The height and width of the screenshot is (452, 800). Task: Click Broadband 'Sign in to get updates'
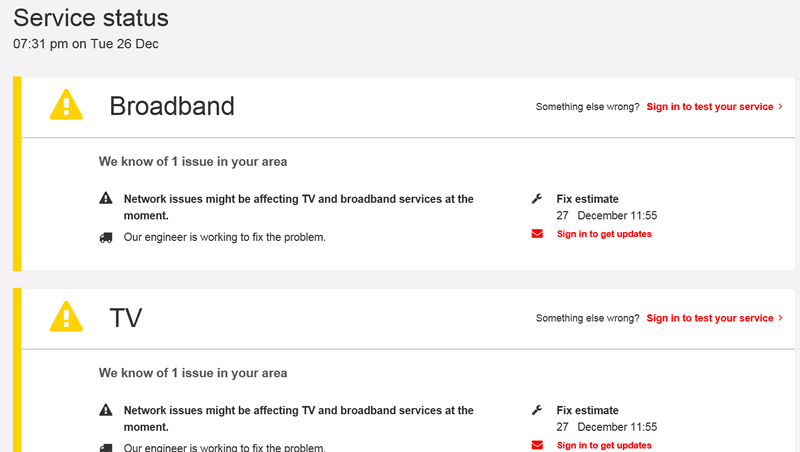click(x=604, y=234)
